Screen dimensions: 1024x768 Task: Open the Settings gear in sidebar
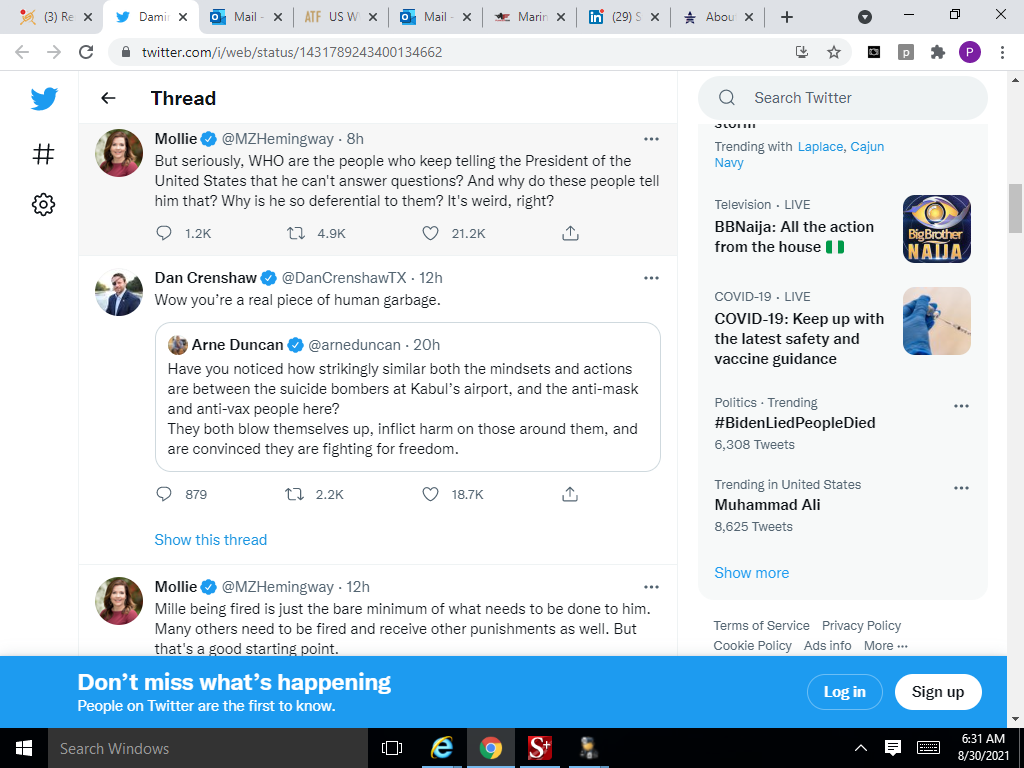click(43, 205)
